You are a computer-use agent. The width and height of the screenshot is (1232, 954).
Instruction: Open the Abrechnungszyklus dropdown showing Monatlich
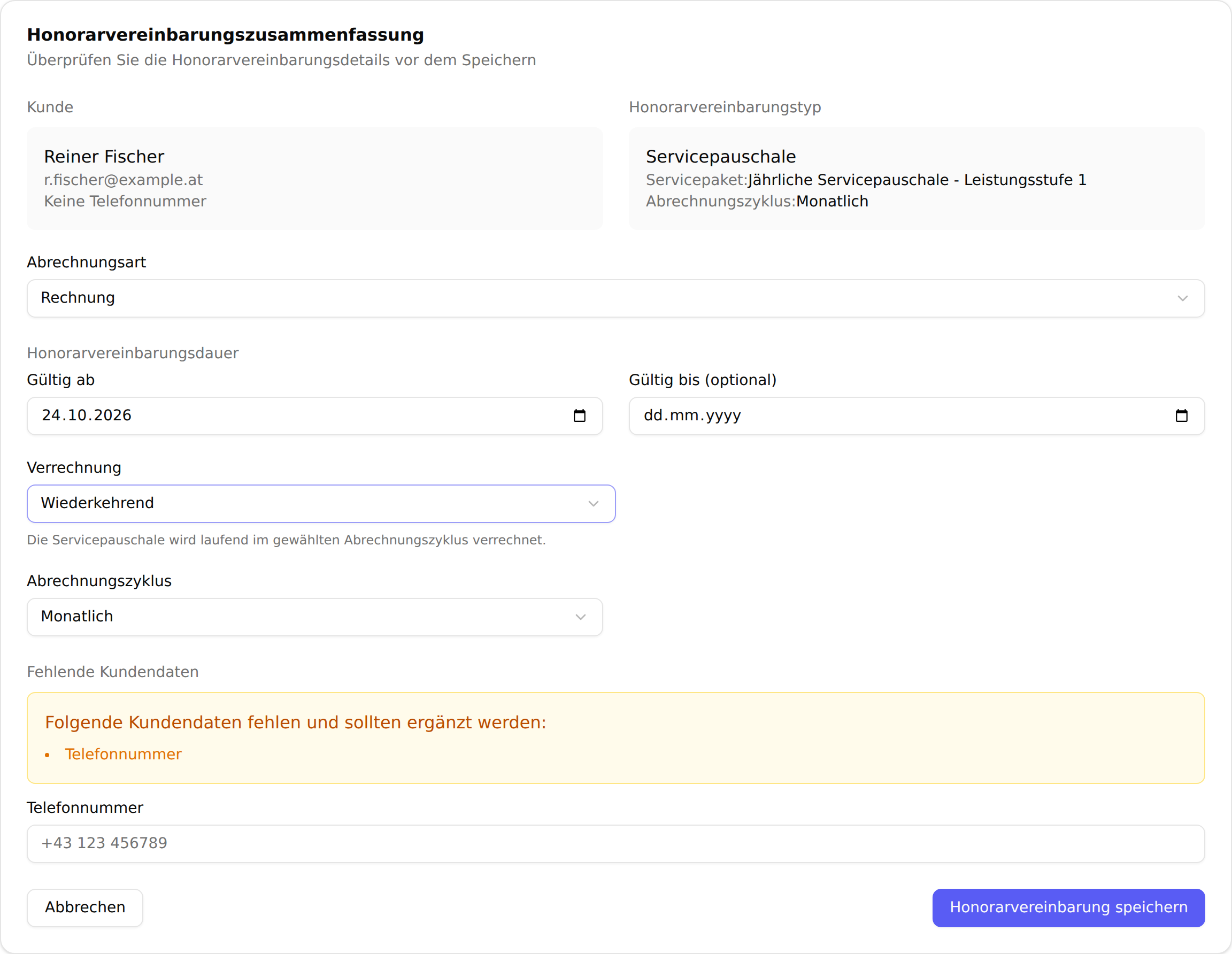pyautogui.click(x=315, y=617)
